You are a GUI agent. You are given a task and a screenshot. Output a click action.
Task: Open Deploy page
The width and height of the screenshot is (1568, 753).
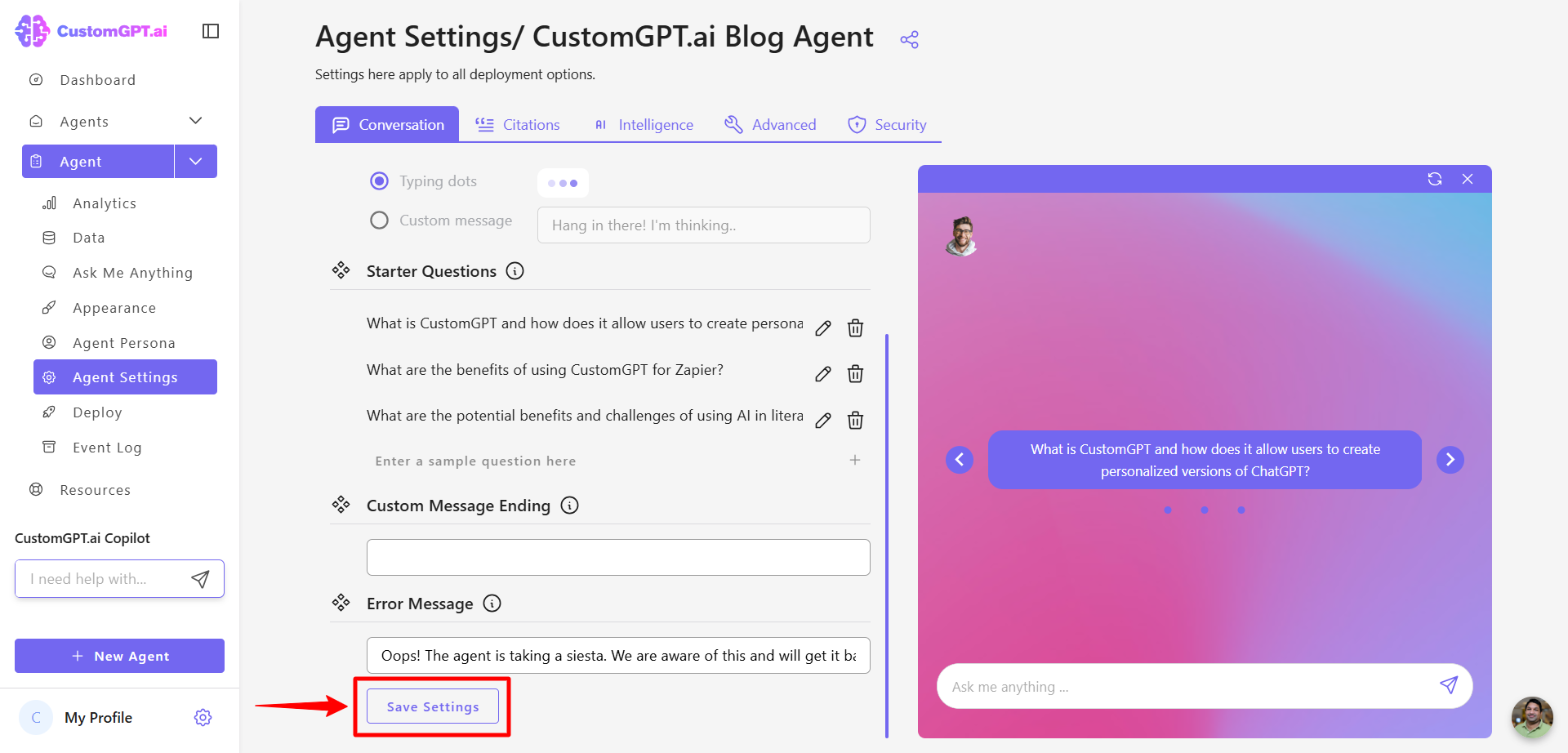point(97,412)
